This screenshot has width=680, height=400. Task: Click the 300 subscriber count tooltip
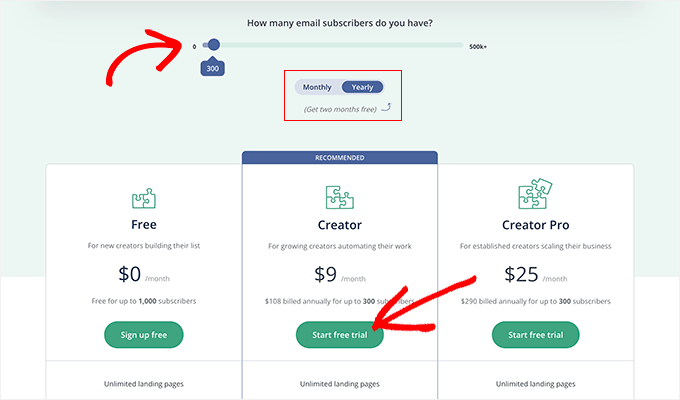[x=212, y=68]
